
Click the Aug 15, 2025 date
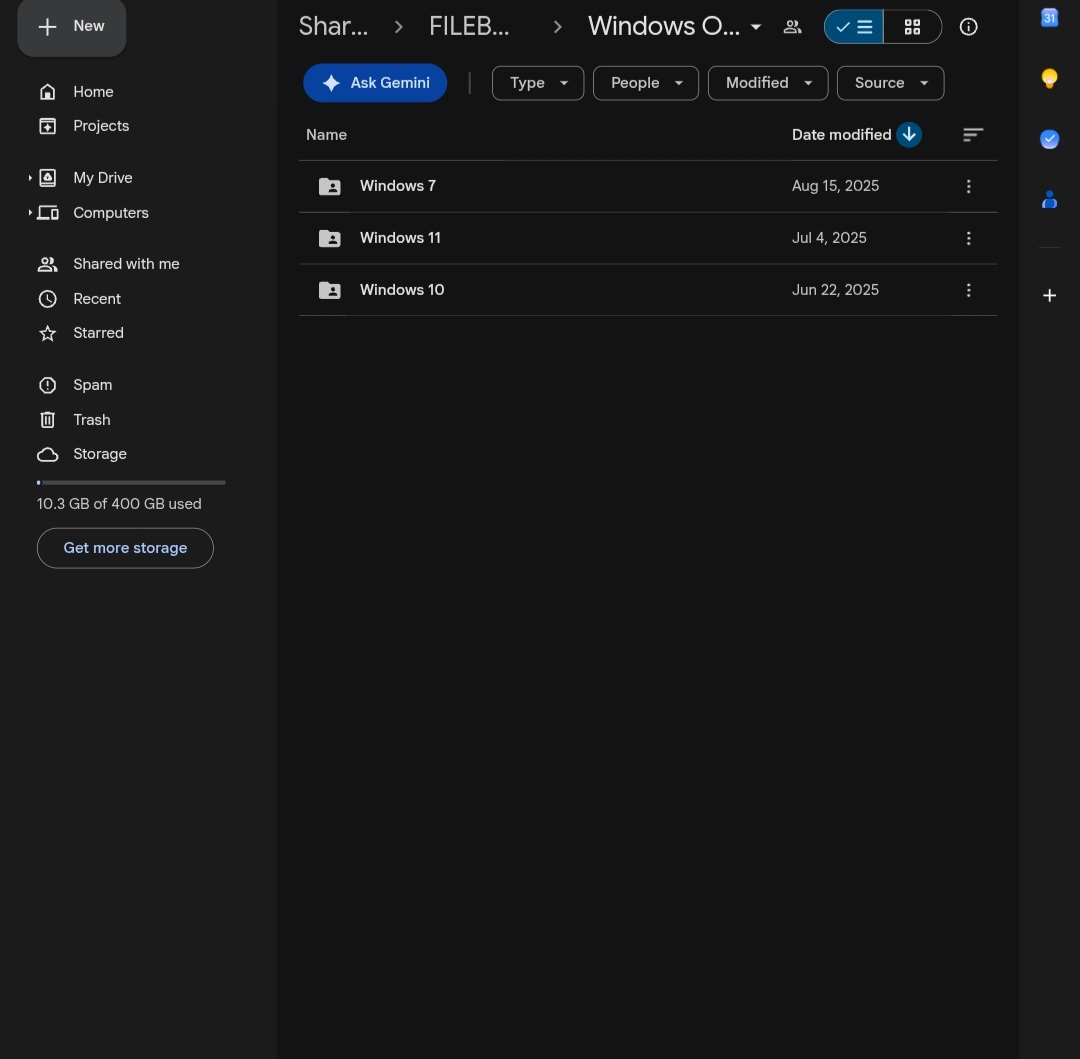835,186
